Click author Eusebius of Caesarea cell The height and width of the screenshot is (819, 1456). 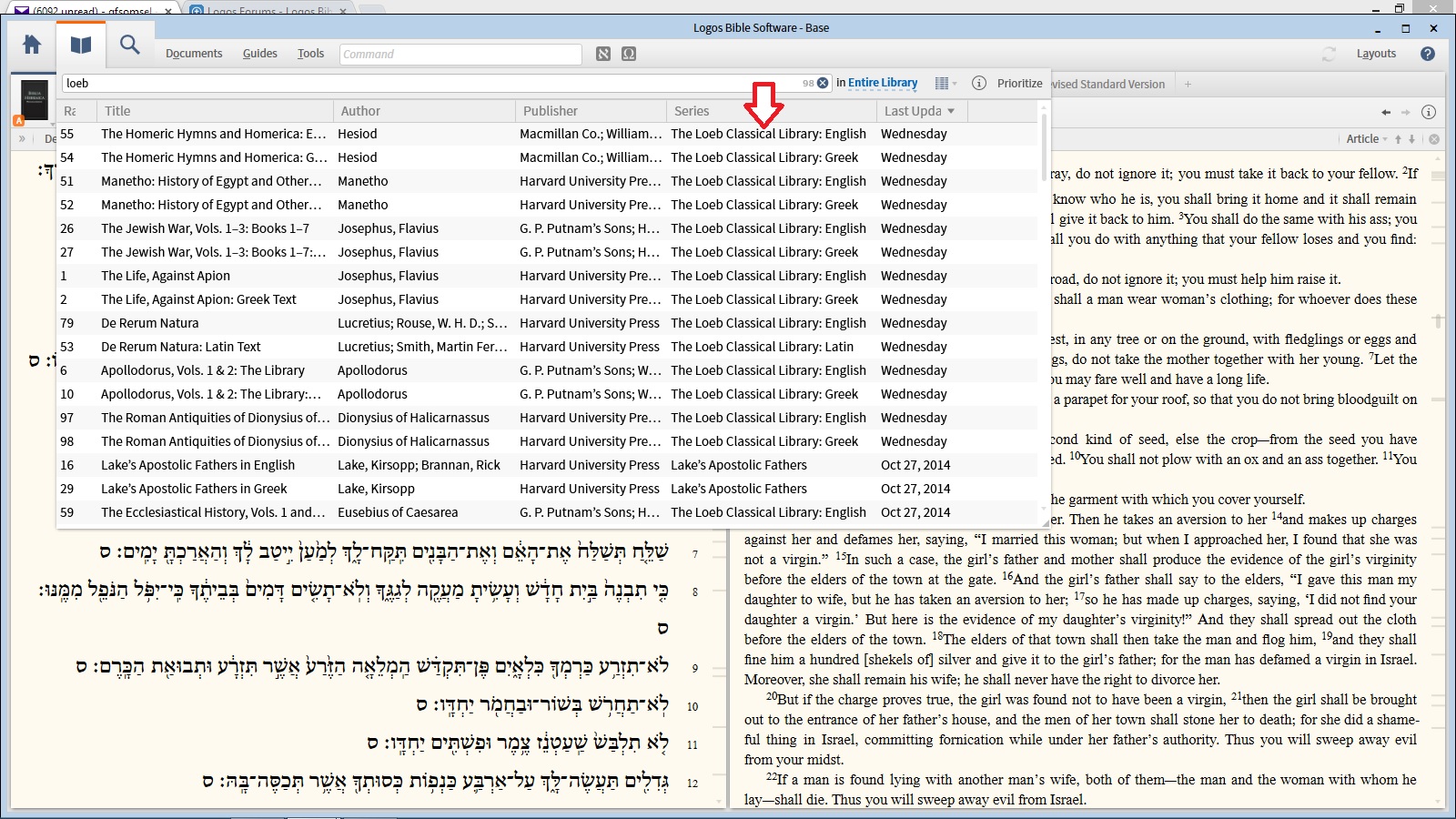[398, 512]
